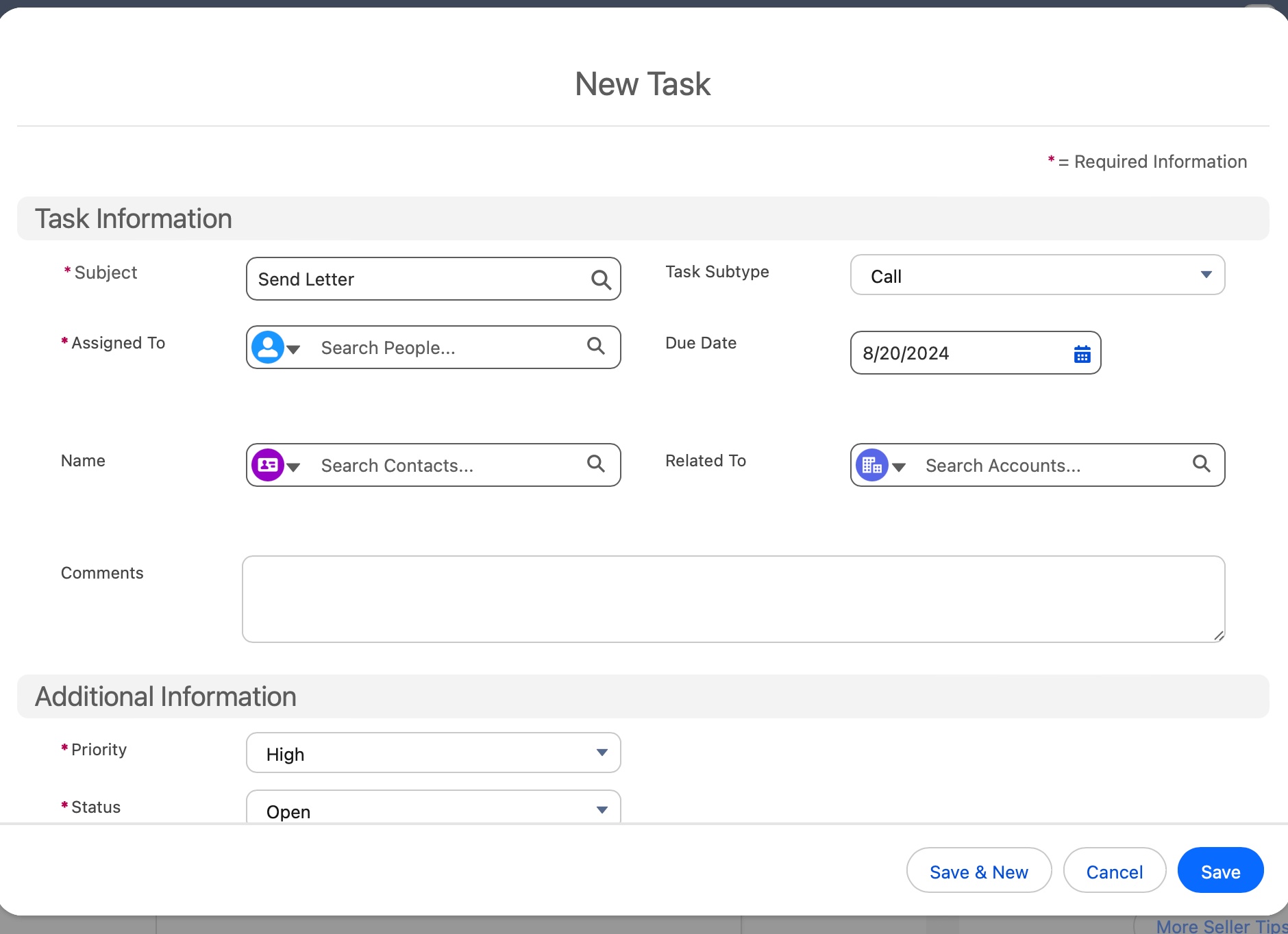Click inside the Comments text area
This screenshot has height=934, width=1288.
pyautogui.click(x=733, y=599)
